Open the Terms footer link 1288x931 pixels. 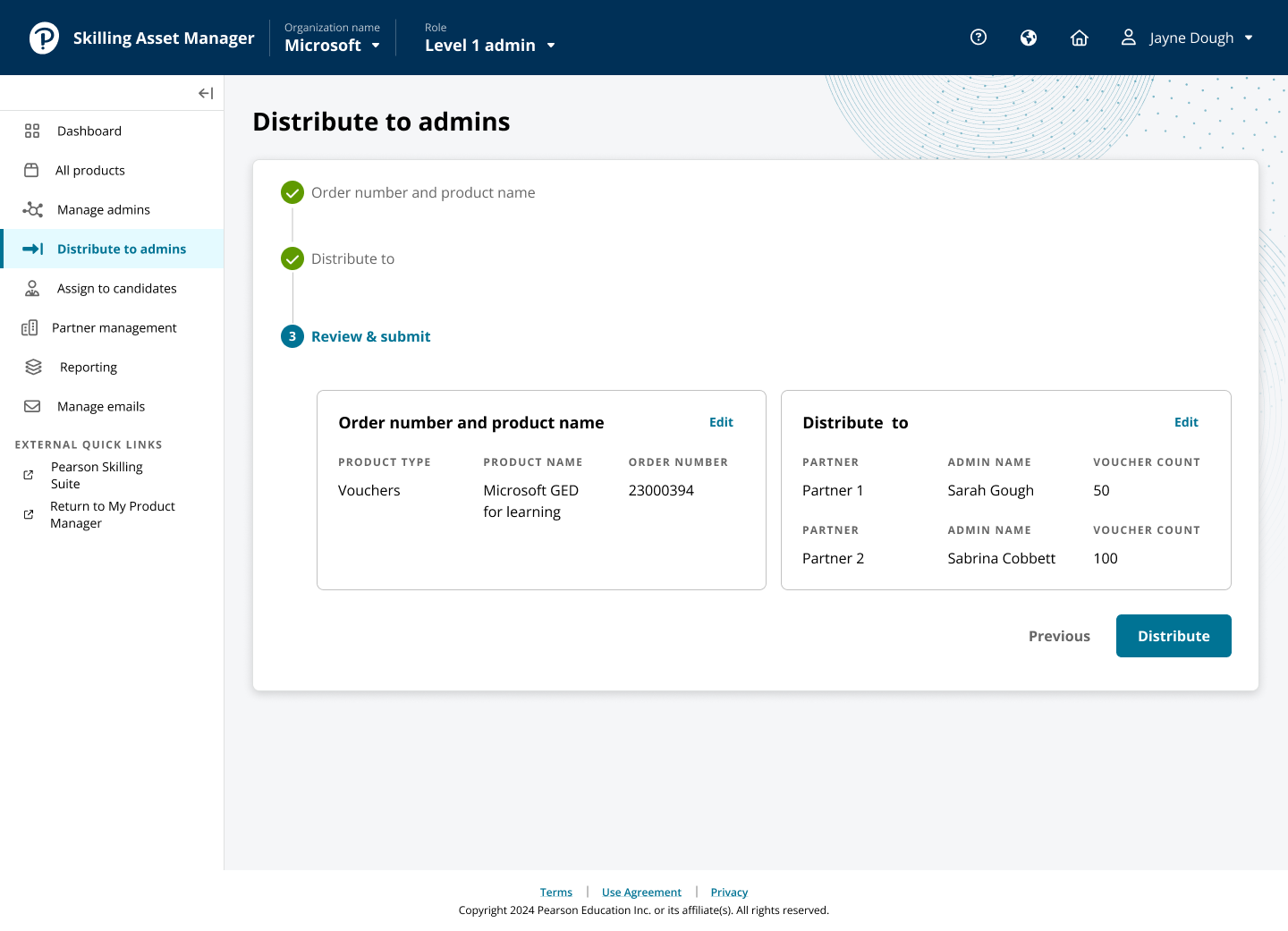pos(556,893)
